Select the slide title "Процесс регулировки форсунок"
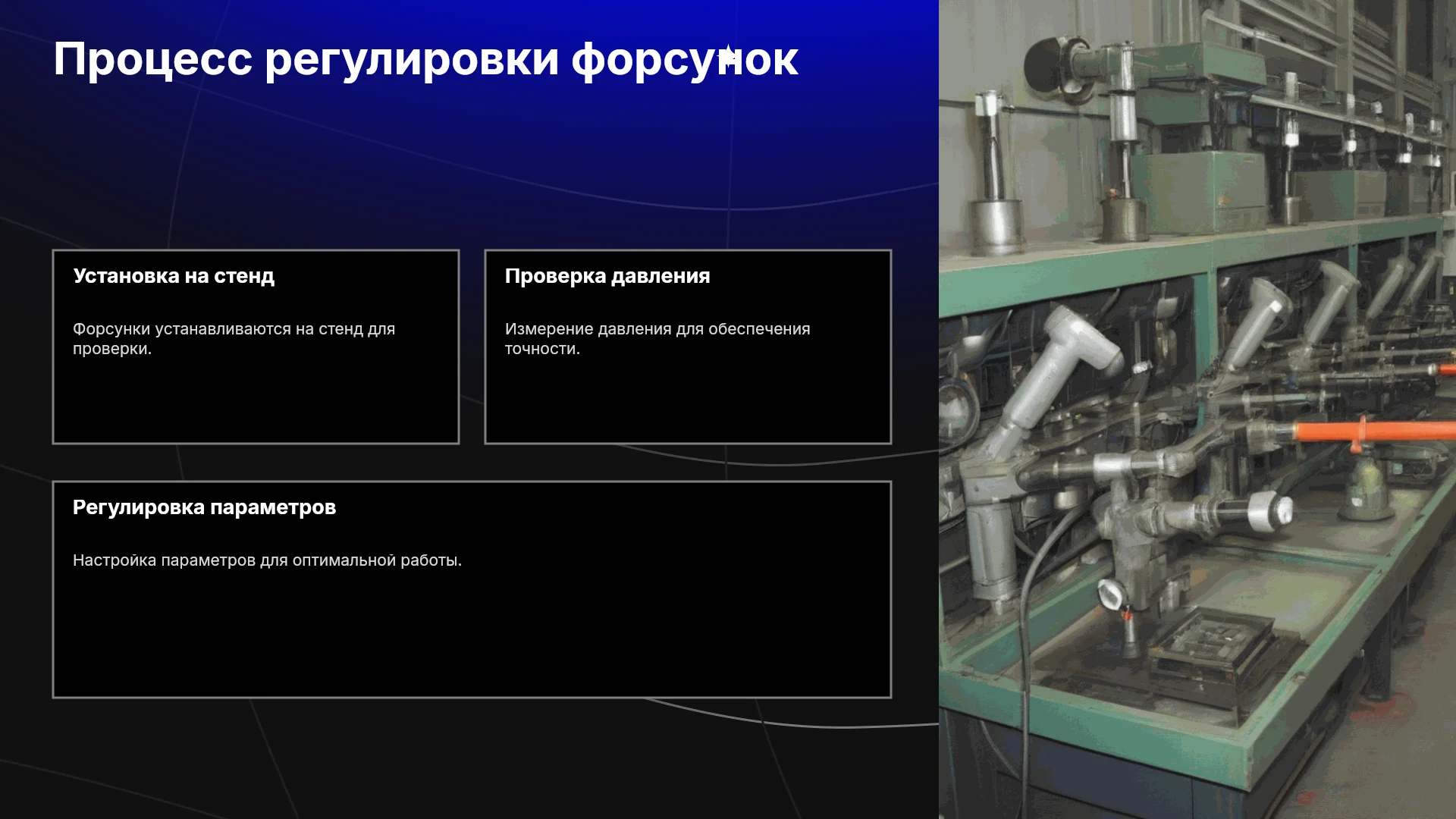This screenshot has width=1456, height=819. [425, 59]
